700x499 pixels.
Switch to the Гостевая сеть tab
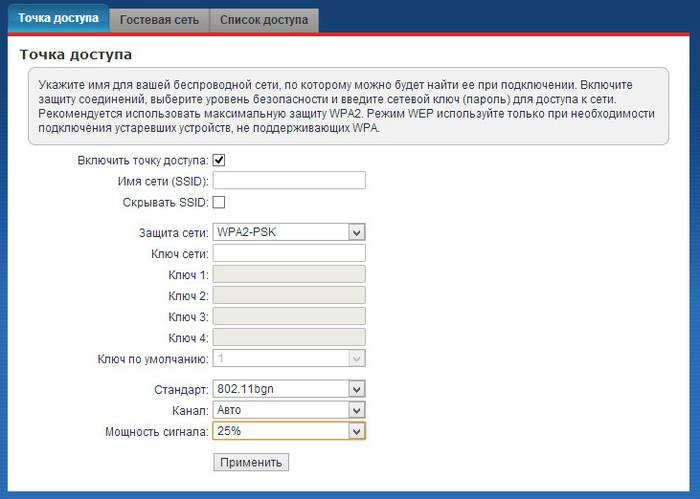160,20
